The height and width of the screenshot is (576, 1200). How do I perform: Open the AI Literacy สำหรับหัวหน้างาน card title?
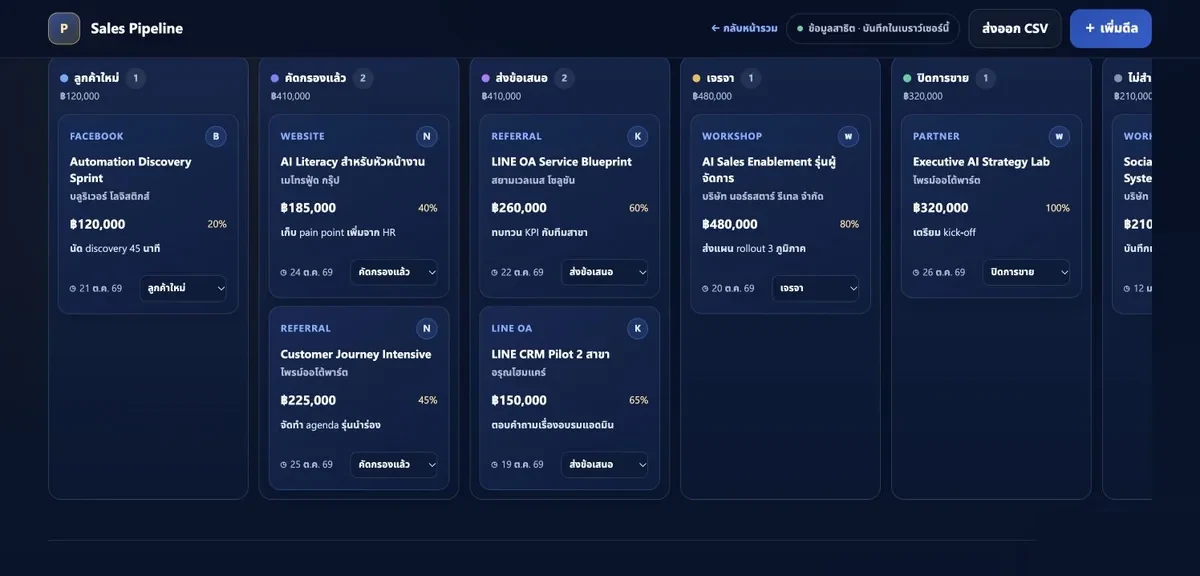(x=353, y=162)
